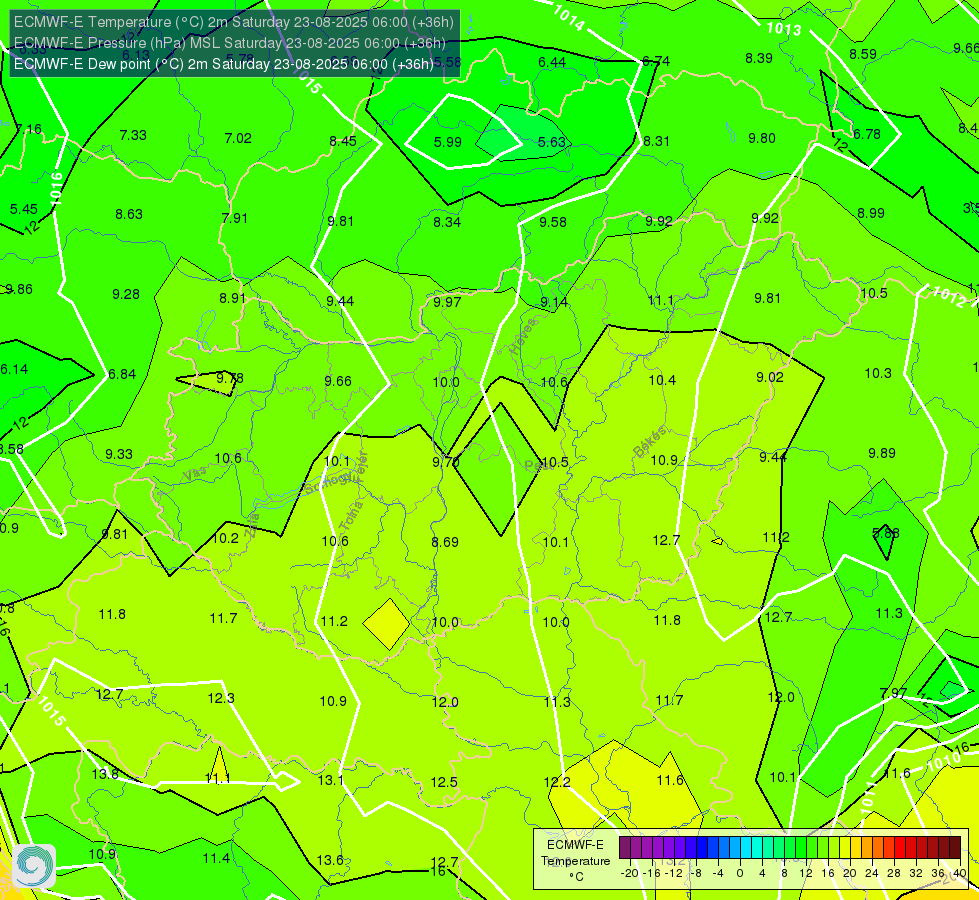Click the Vas region label

point(195,474)
